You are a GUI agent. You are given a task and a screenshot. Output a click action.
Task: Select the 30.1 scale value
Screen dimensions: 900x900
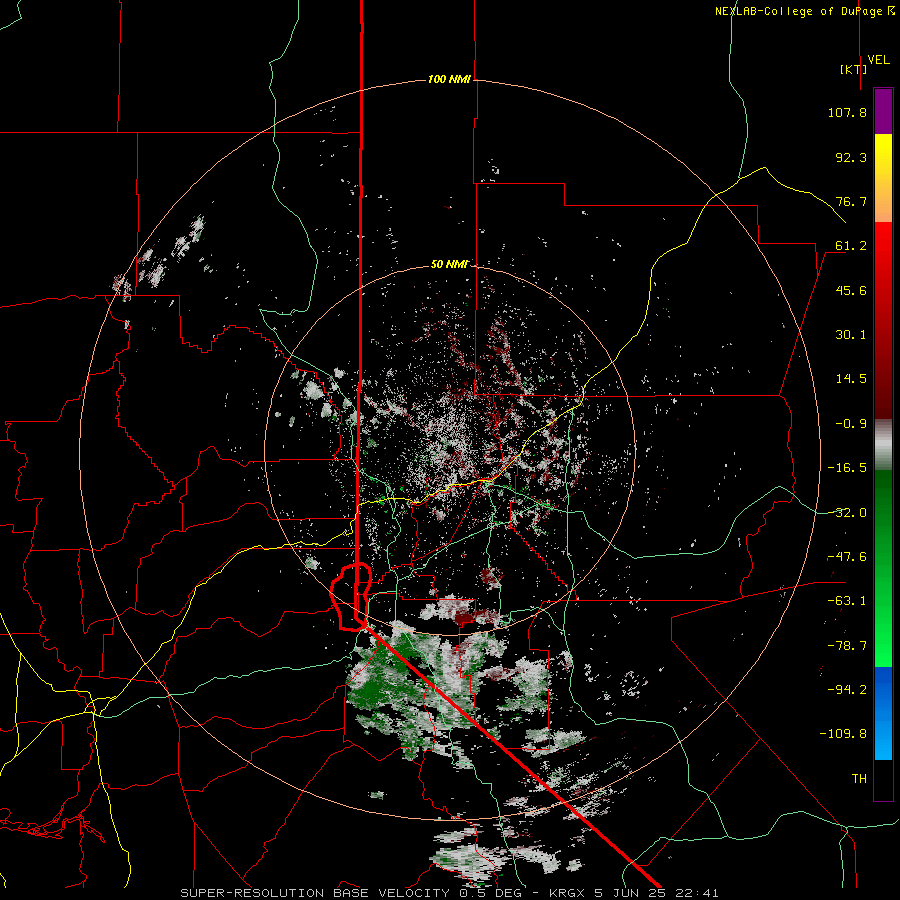tap(851, 335)
